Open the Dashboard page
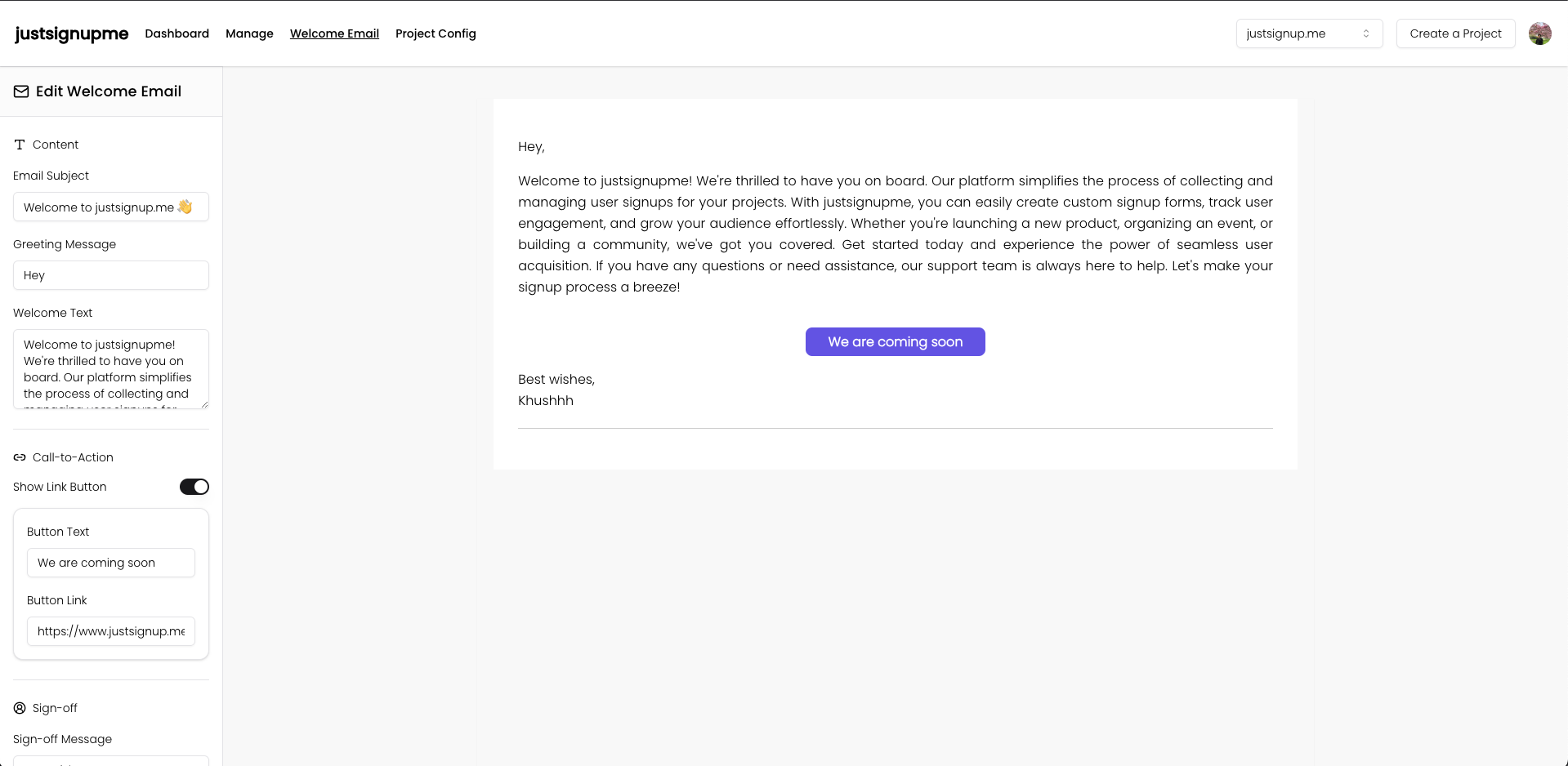The width and height of the screenshot is (1568, 766). (x=177, y=33)
